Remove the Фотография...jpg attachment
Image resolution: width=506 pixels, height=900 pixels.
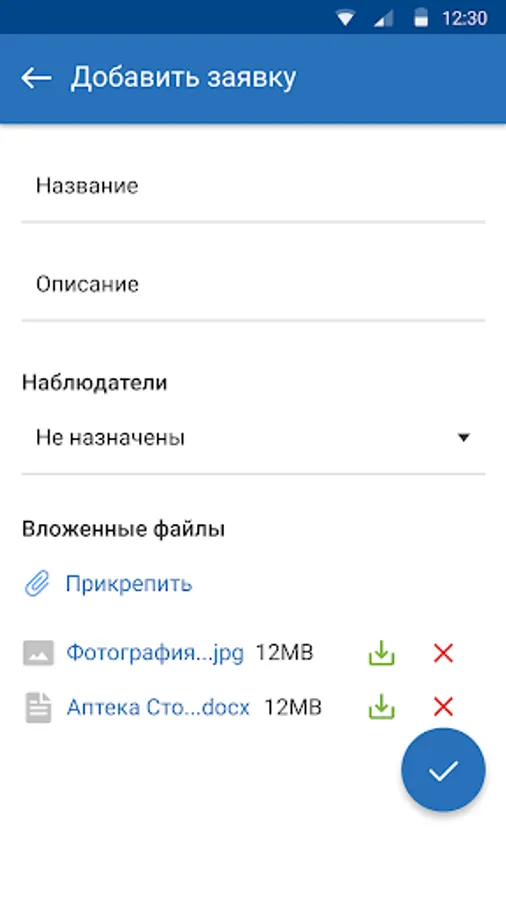(x=443, y=653)
